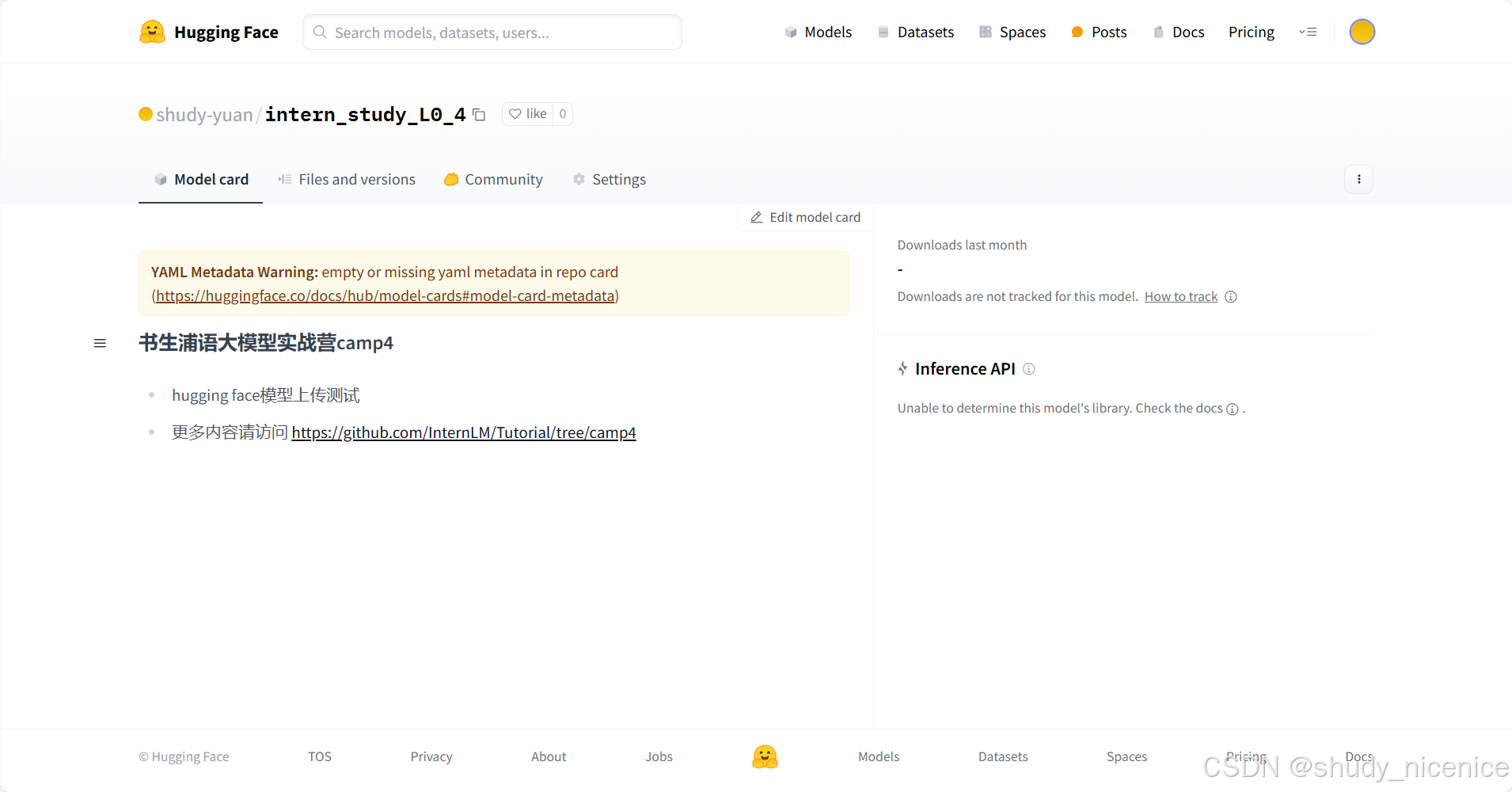Open the model-card-metadata docs link

point(386,295)
